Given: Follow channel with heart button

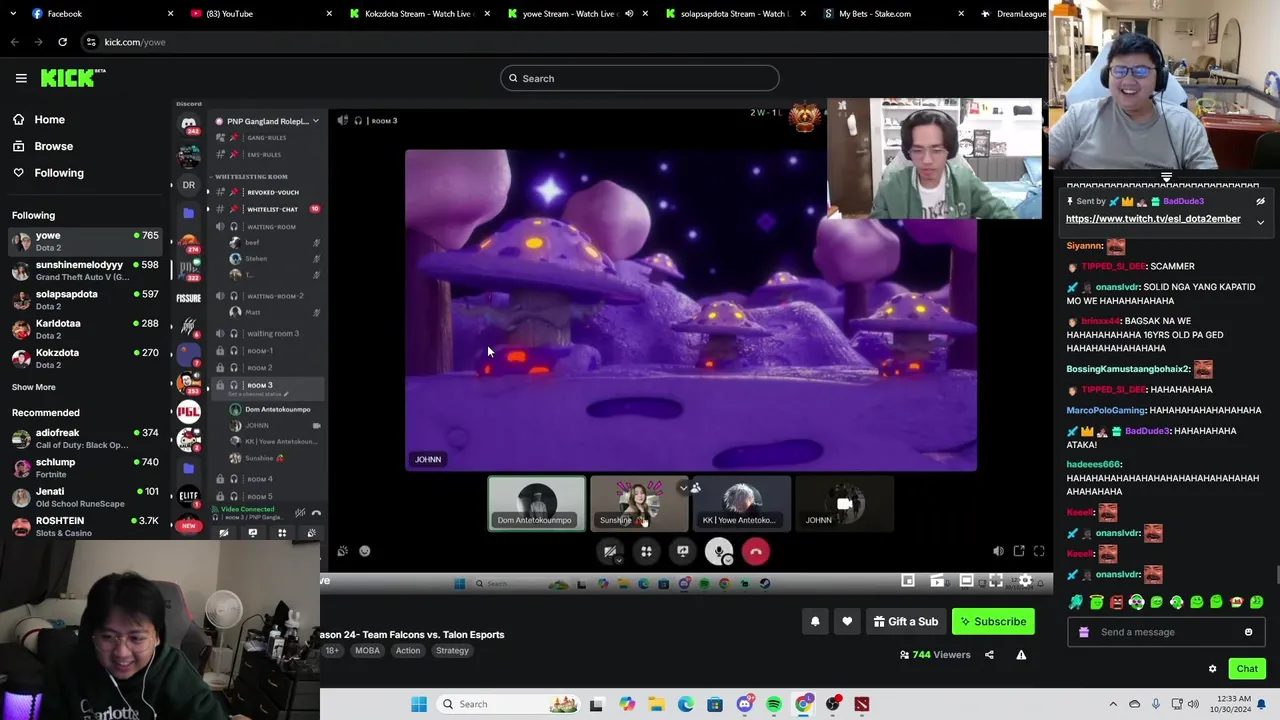Looking at the screenshot, I should pos(847,621).
